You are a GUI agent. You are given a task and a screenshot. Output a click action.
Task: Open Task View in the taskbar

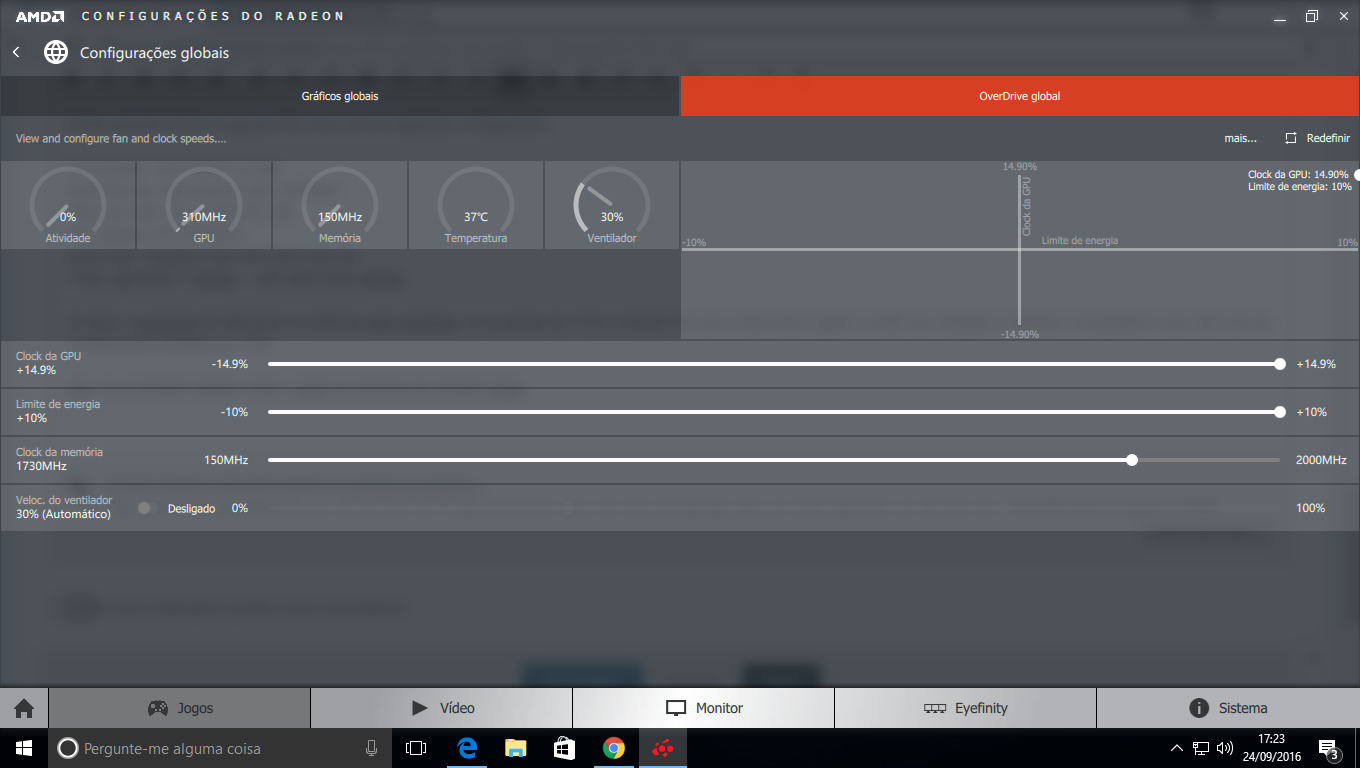pos(416,748)
